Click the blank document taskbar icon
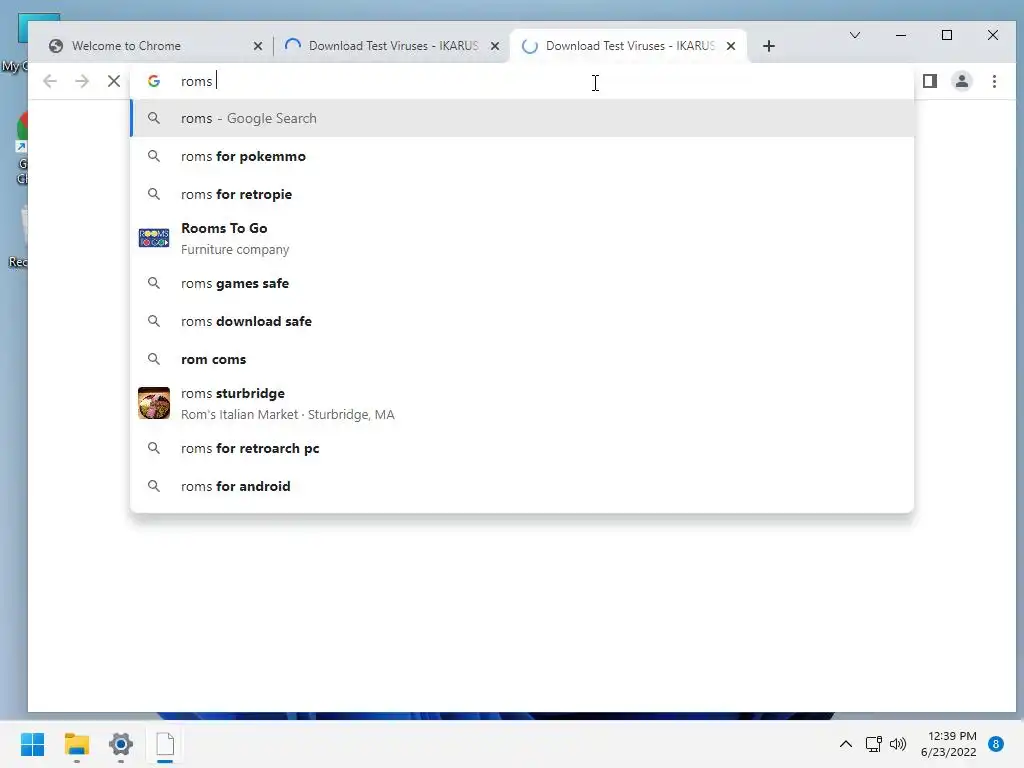 (x=165, y=744)
